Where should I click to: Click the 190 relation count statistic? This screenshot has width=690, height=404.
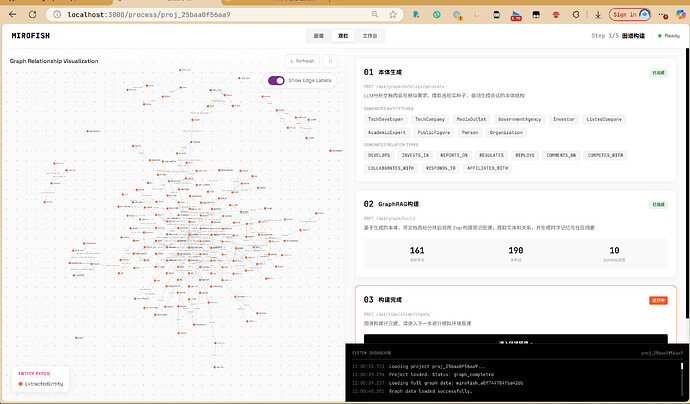516,251
